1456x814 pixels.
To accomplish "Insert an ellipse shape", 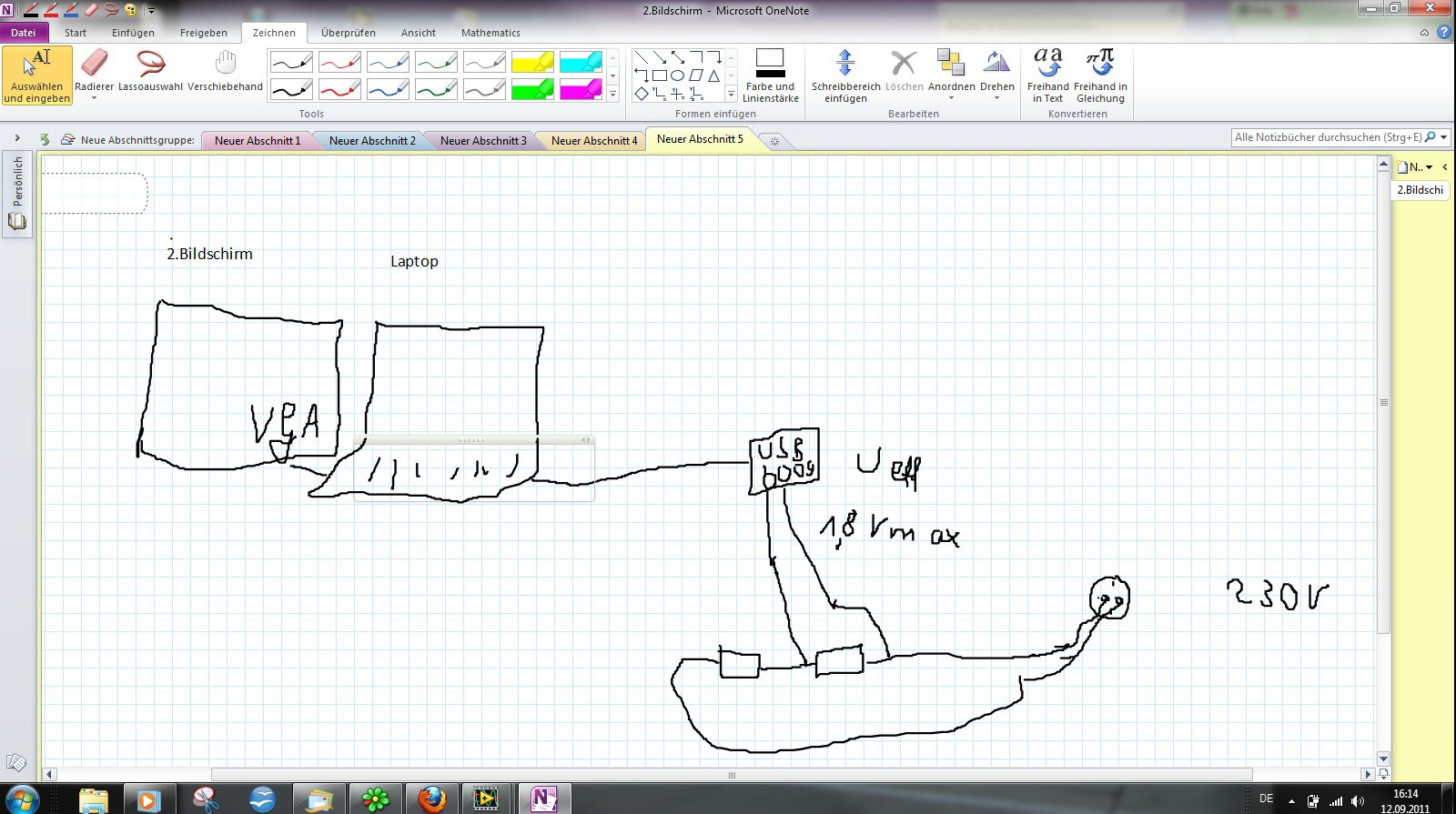I will (x=678, y=75).
